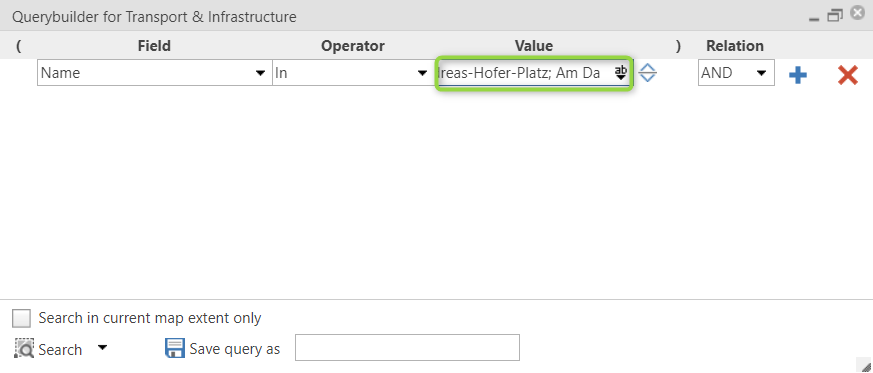Viewport: 873px width, 373px height.
Task: Click the Search button label
Action: pyautogui.click(x=60, y=350)
